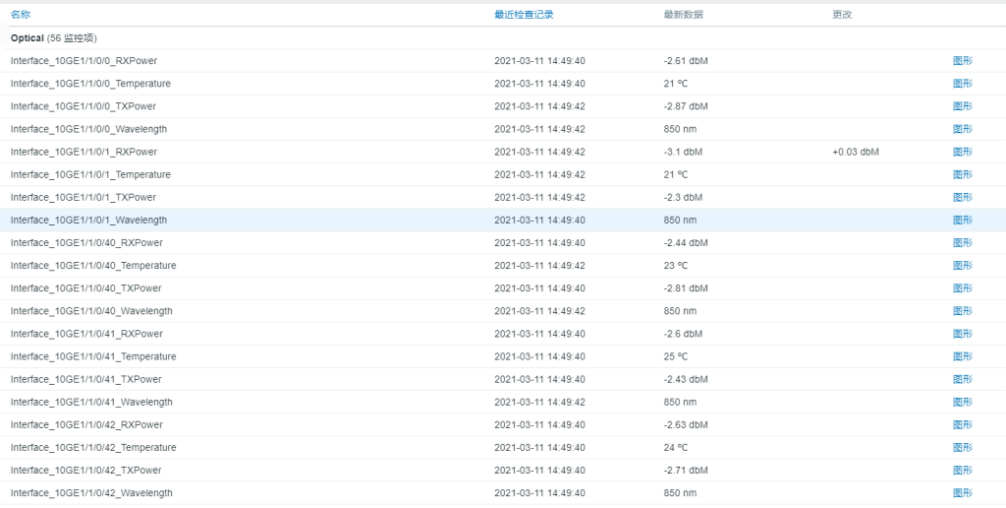
Task: Open 图形 for Interface_10GE1/1/0/40_Temperature
Action: click(962, 266)
